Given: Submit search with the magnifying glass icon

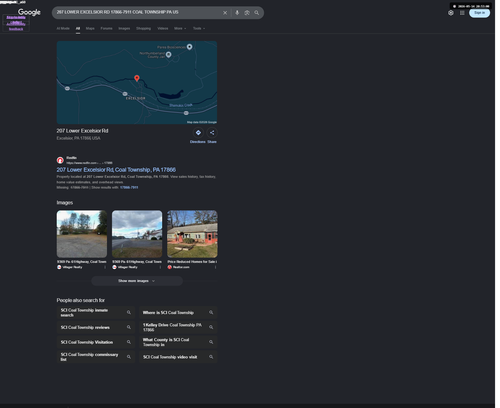Looking at the screenshot, I should (x=257, y=13).
